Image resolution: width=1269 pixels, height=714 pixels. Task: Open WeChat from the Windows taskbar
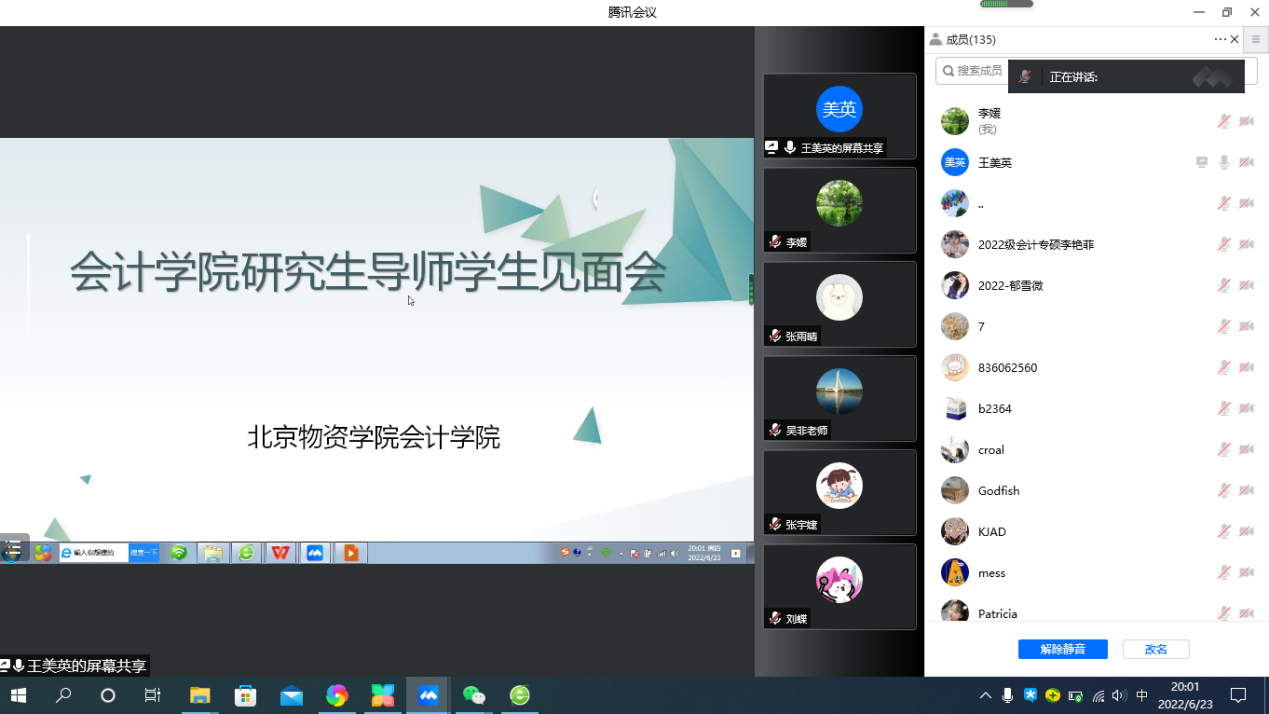474,695
